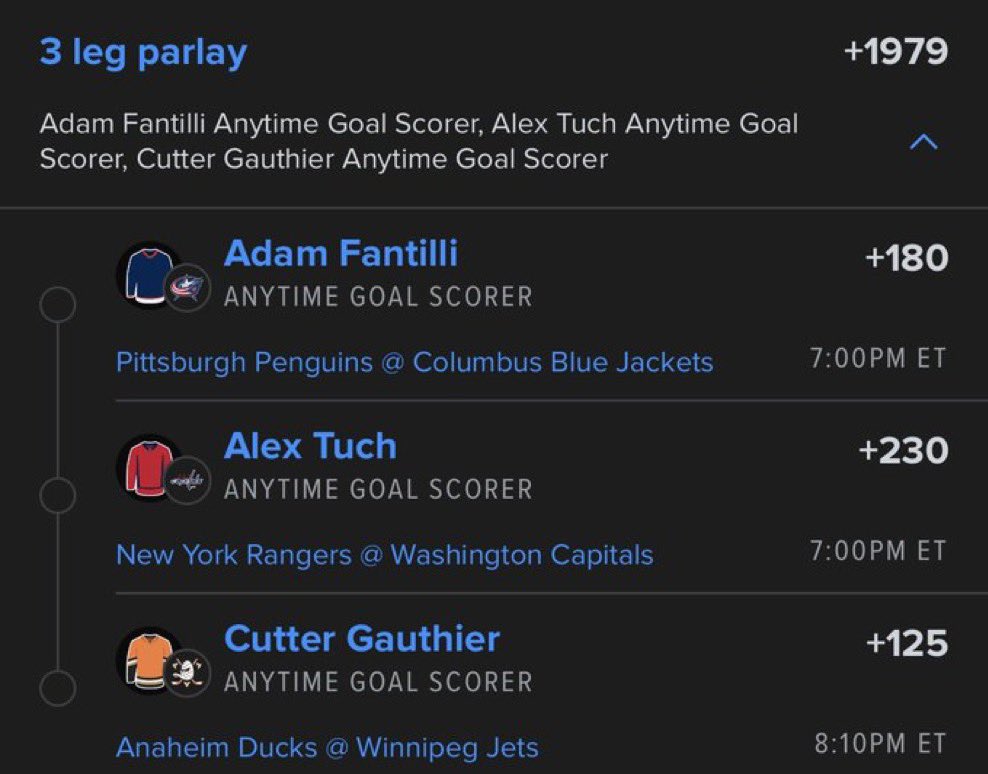Screen dimensions: 988x774
Task: Click Adam Fantilli's navy jersey icon
Action: (x=147, y=275)
